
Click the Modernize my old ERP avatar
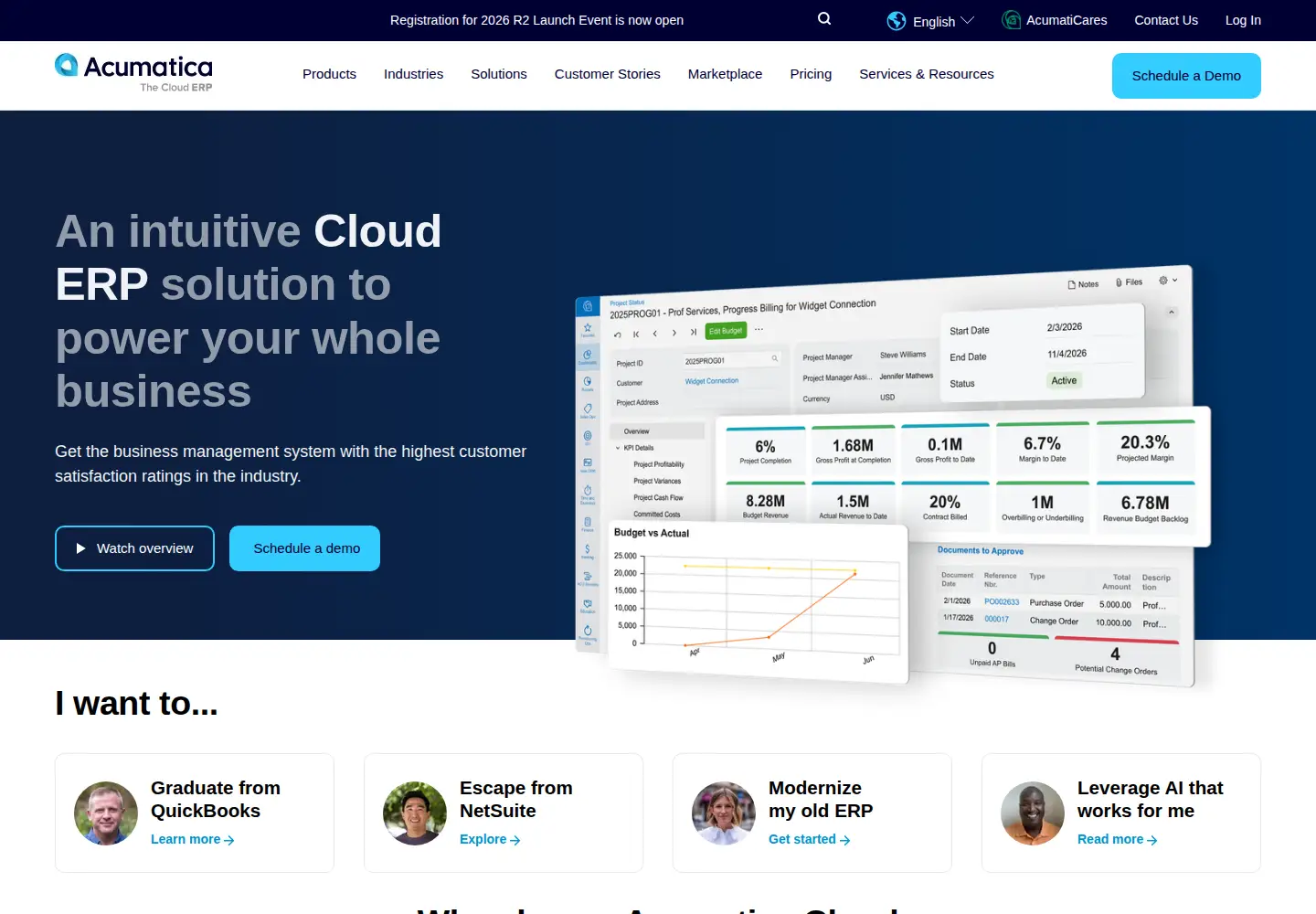point(724,813)
